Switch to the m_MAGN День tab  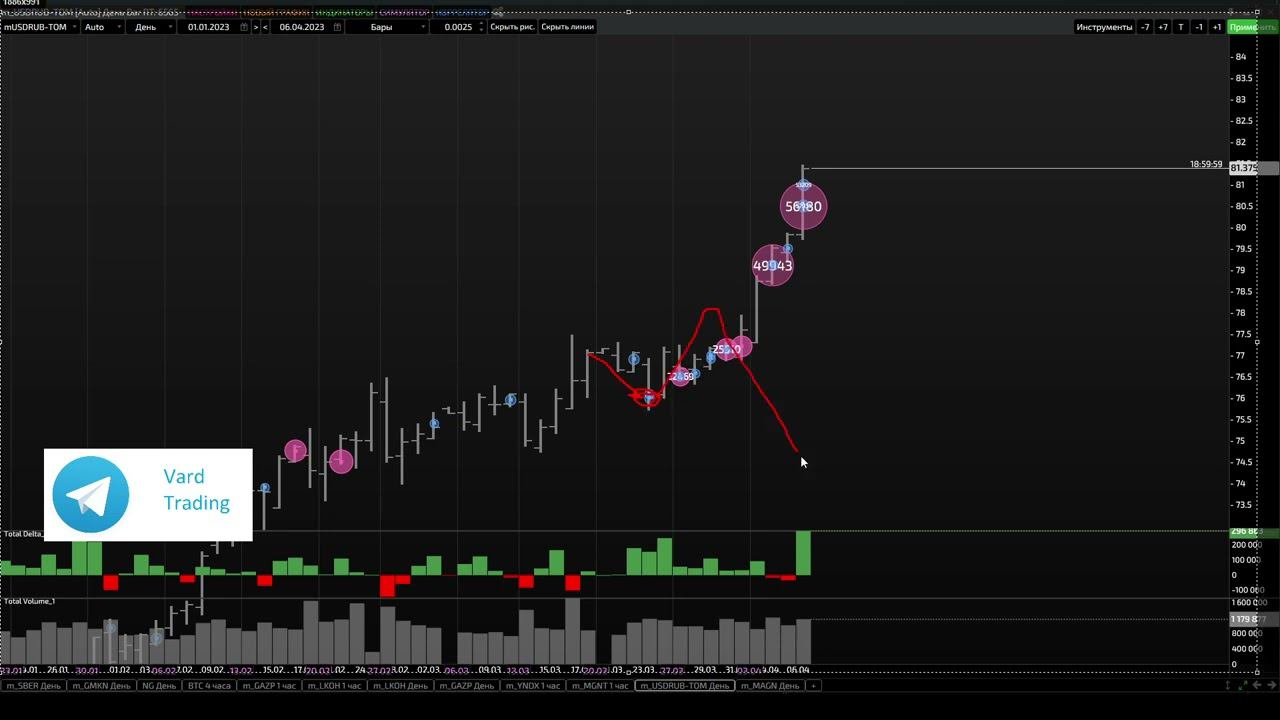pos(770,686)
